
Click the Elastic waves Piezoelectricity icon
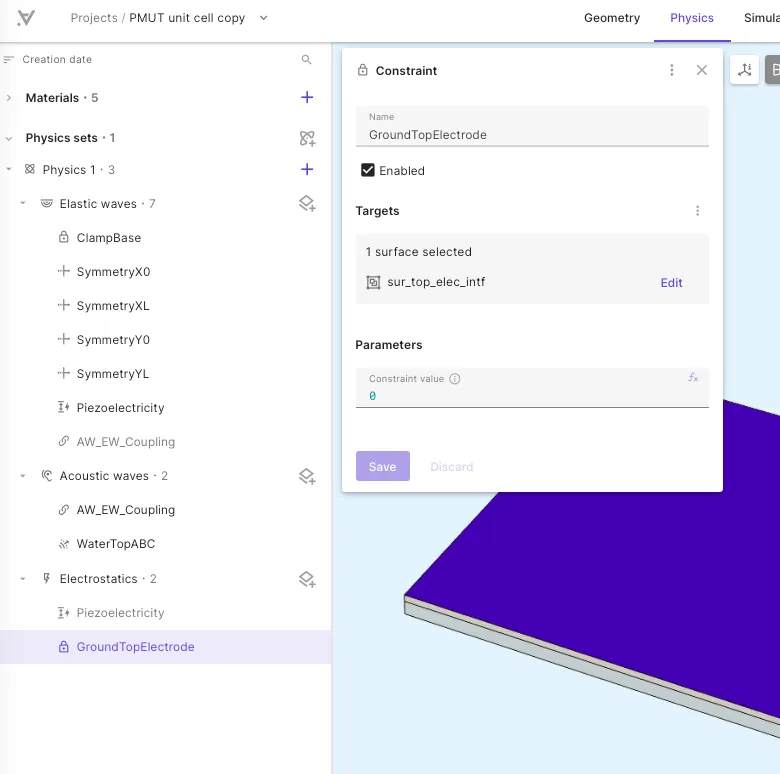(64, 407)
